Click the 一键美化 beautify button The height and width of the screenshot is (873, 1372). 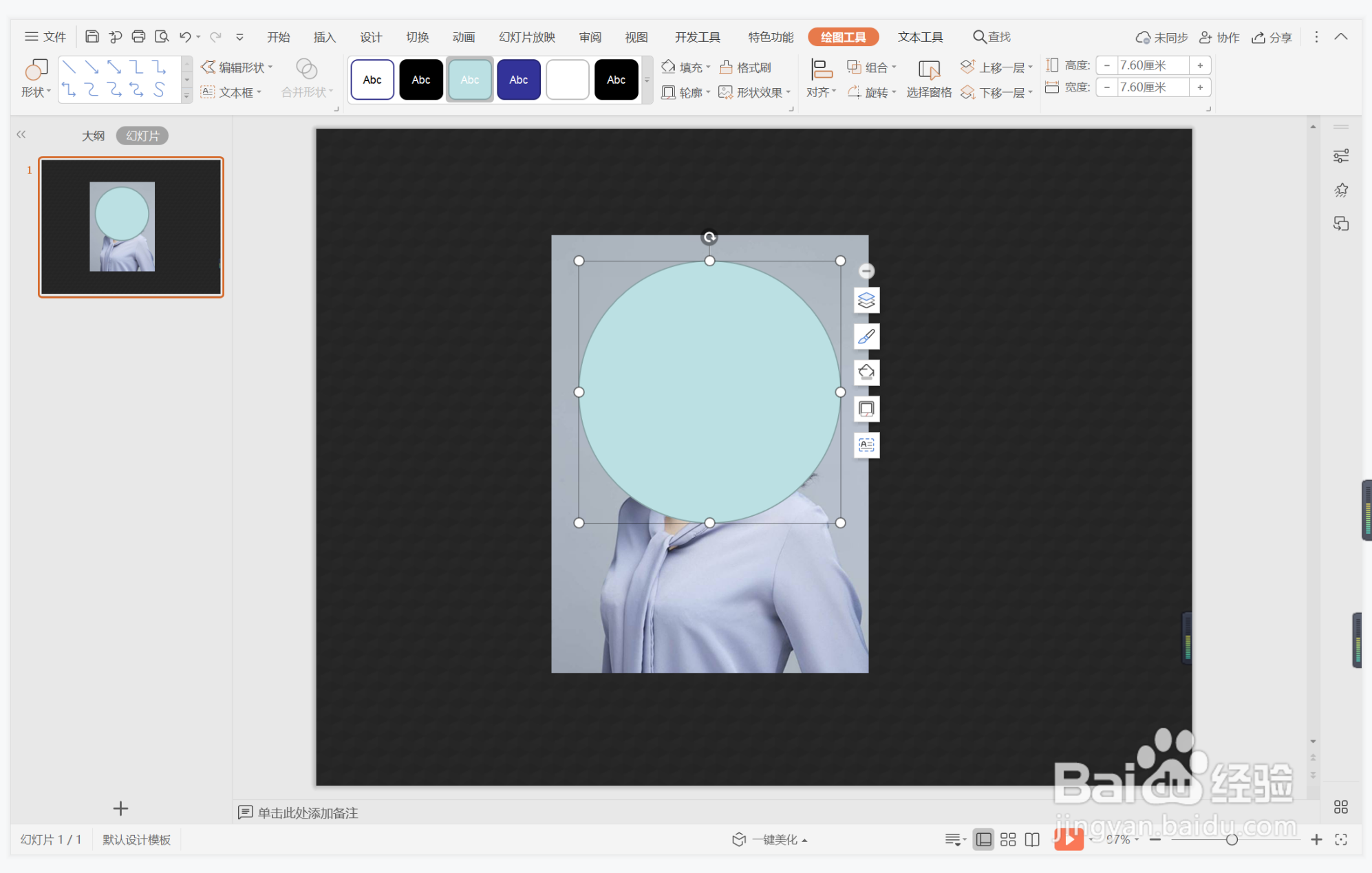769,839
